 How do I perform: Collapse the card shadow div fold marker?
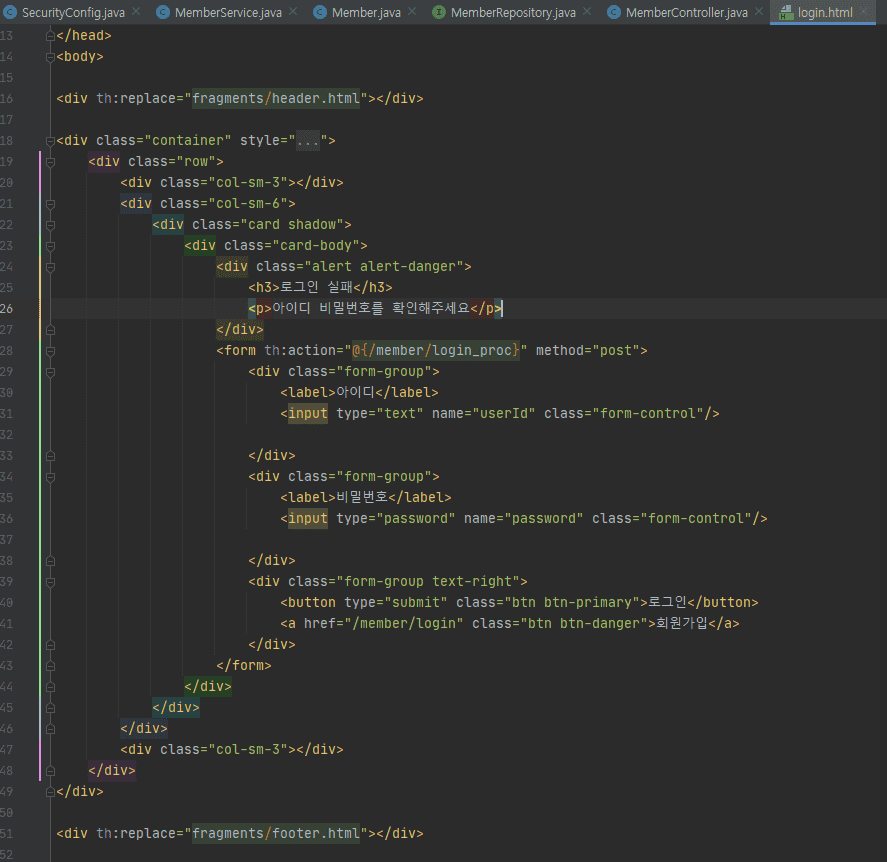tap(50, 225)
